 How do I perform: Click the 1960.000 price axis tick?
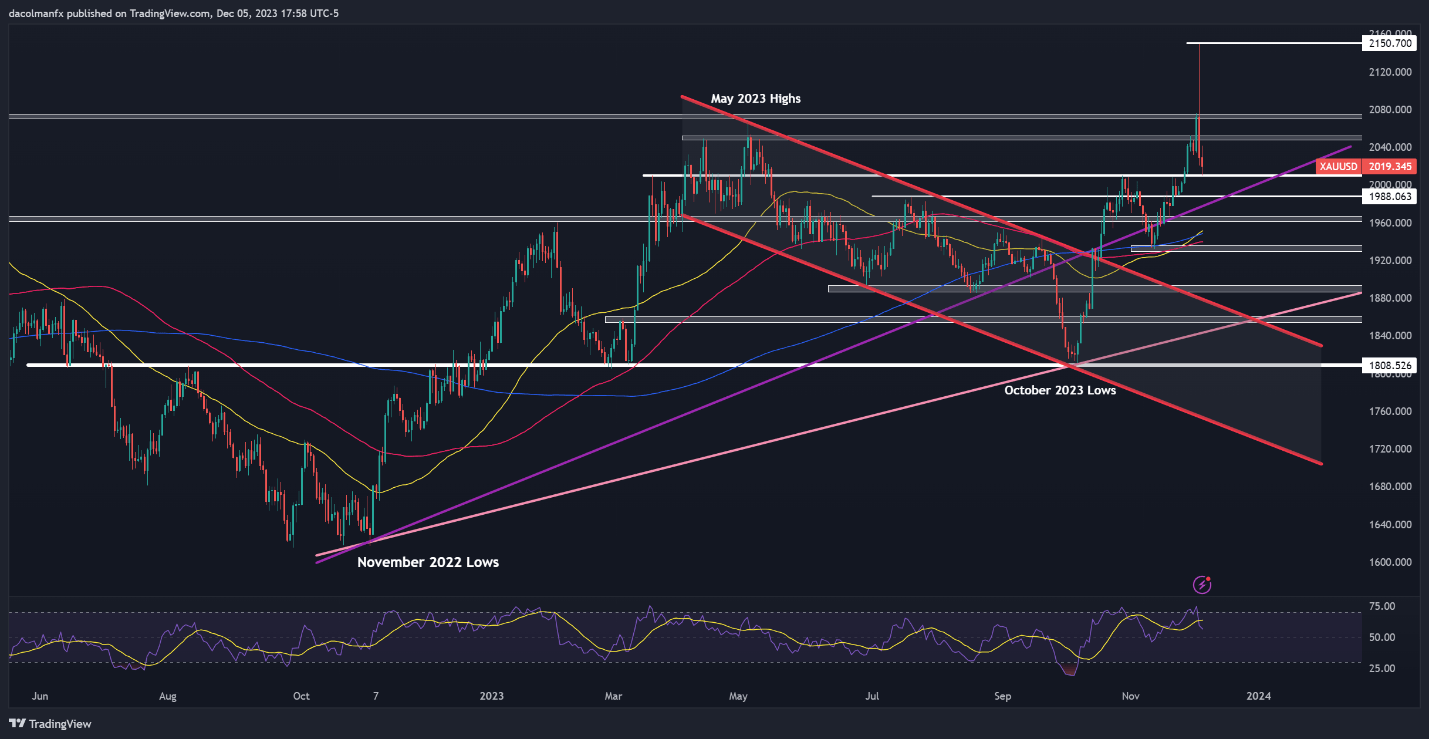pos(1391,223)
